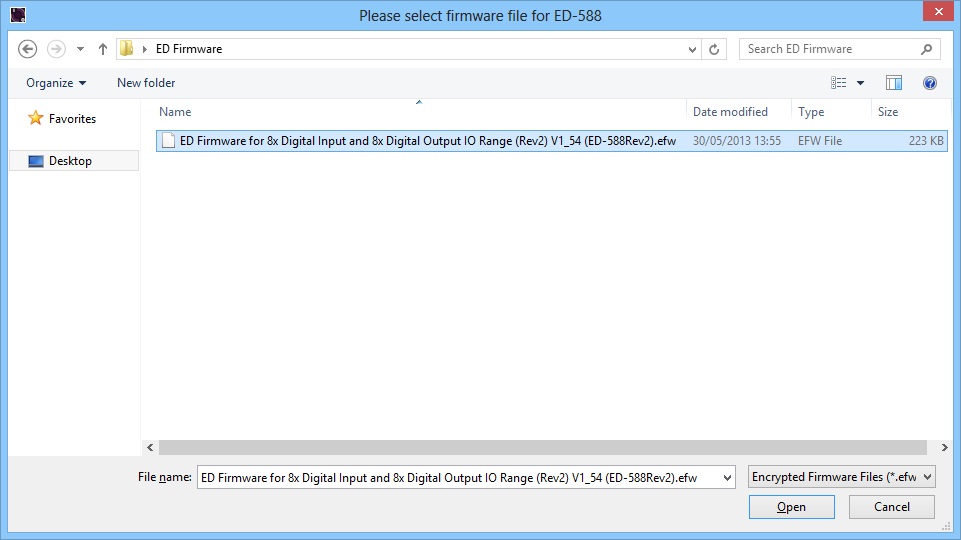Click the Desktop monitor icon
Viewport: 961px width, 540px height.
coord(36,161)
